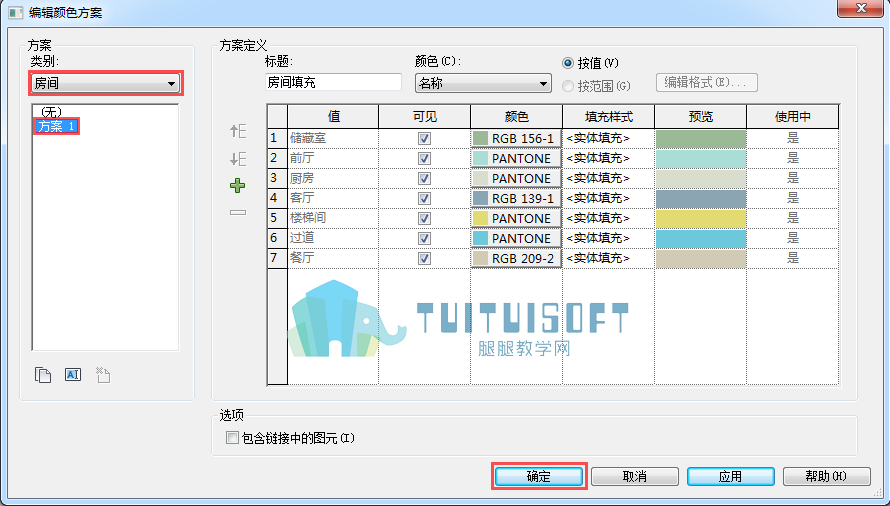Open fill pattern for 过道 row
The width and height of the screenshot is (890, 506).
pyautogui.click(x=608, y=238)
